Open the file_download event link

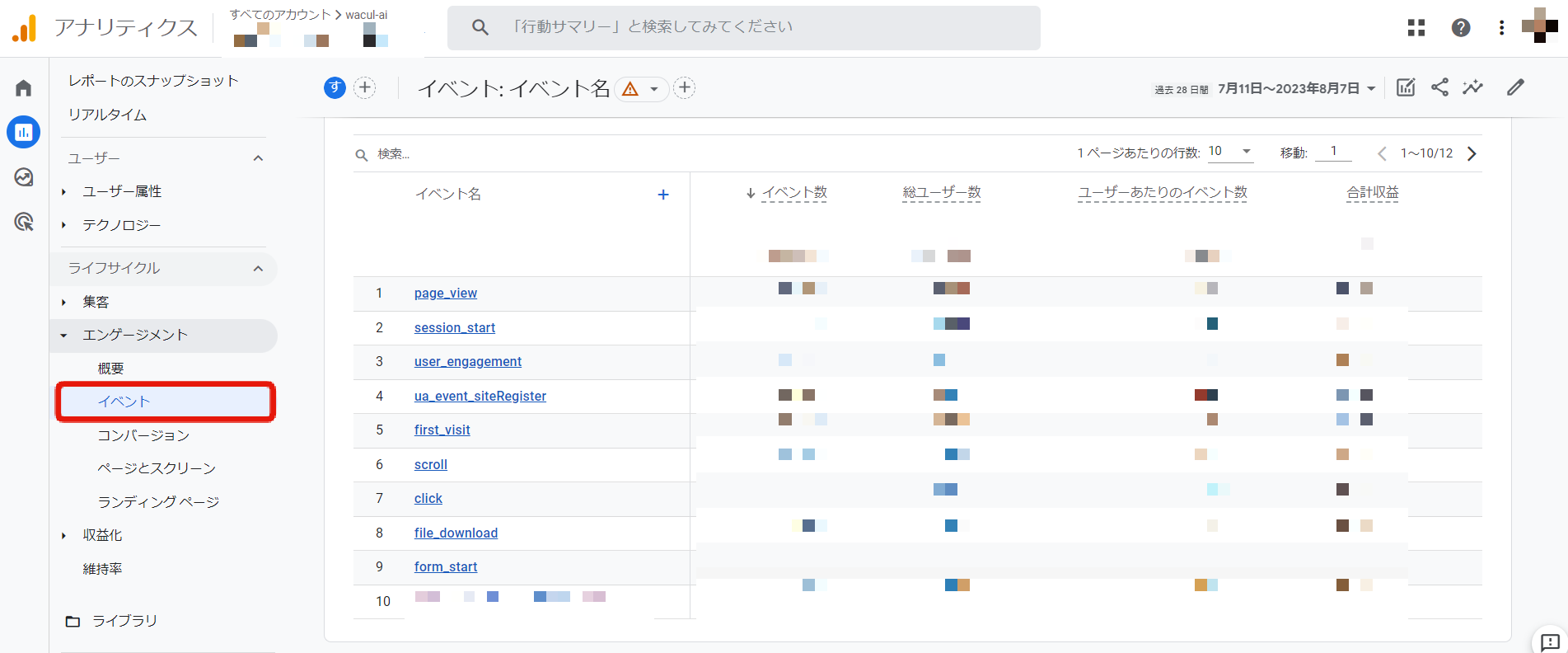click(x=456, y=533)
